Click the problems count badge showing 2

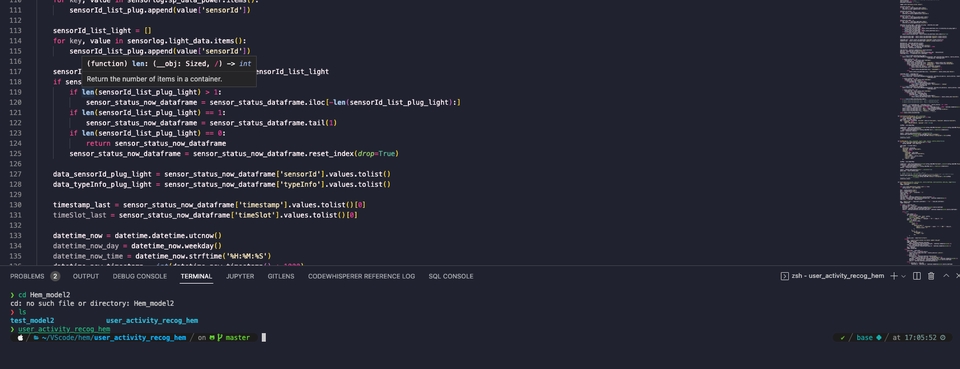[55, 276]
